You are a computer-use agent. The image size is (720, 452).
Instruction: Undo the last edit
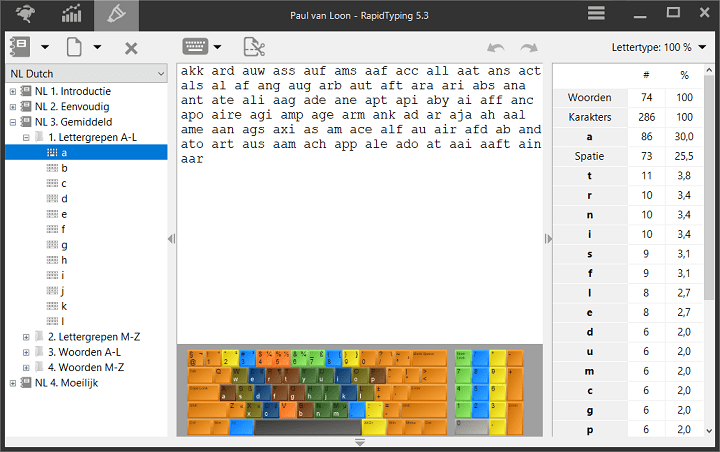tap(496, 47)
